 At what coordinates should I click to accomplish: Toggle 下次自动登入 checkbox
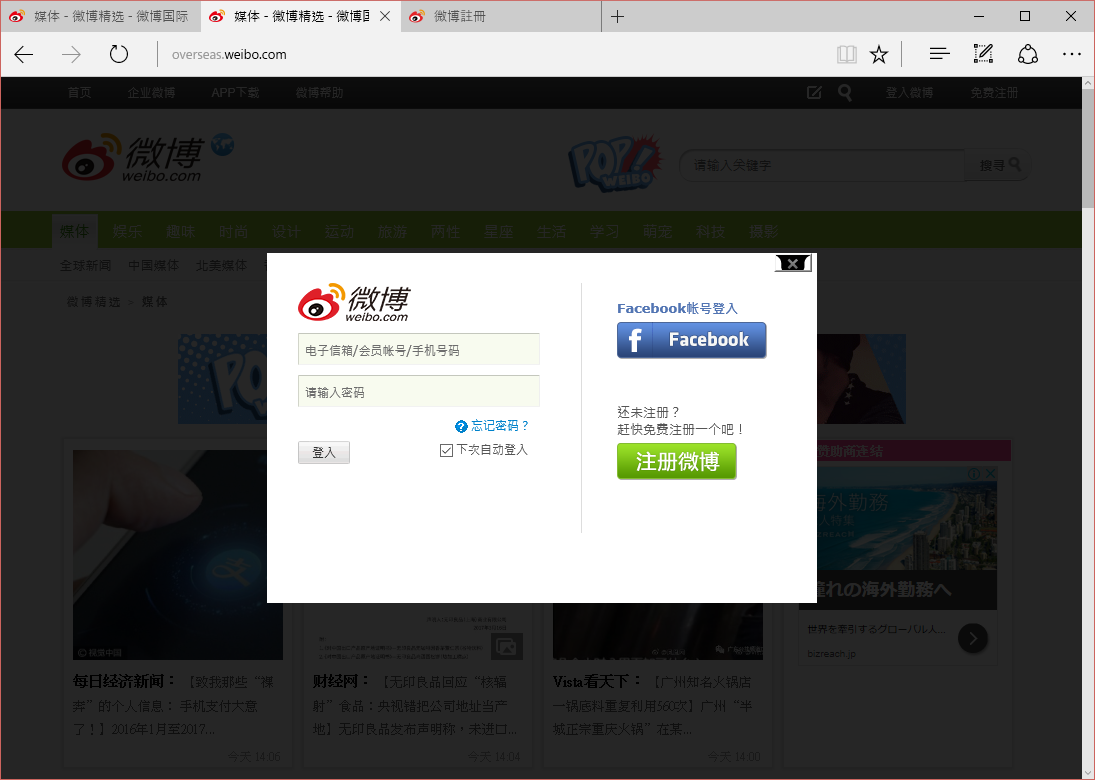coord(446,450)
